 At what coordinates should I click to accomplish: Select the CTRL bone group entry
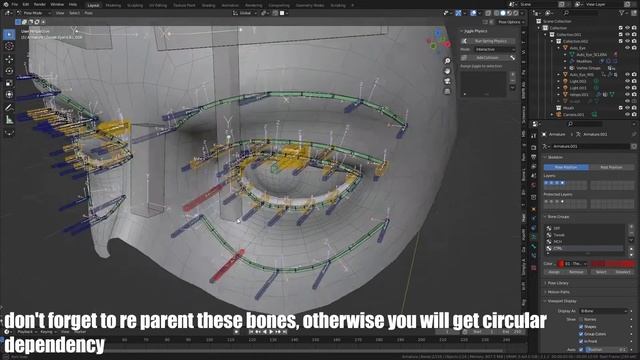pyautogui.click(x=584, y=248)
